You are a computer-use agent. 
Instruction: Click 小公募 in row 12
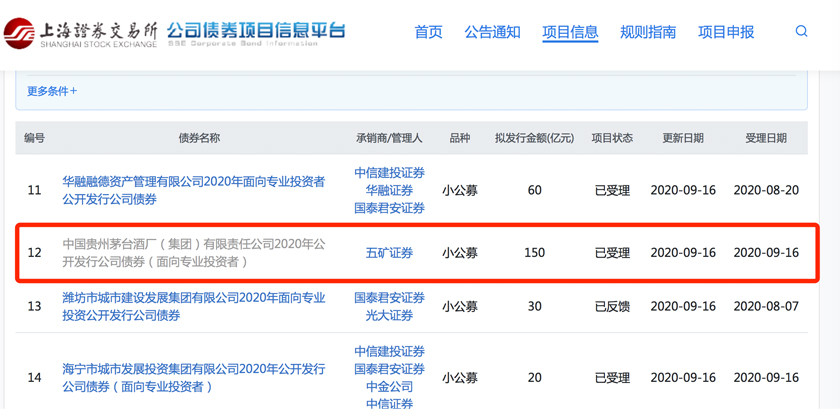point(460,253)
